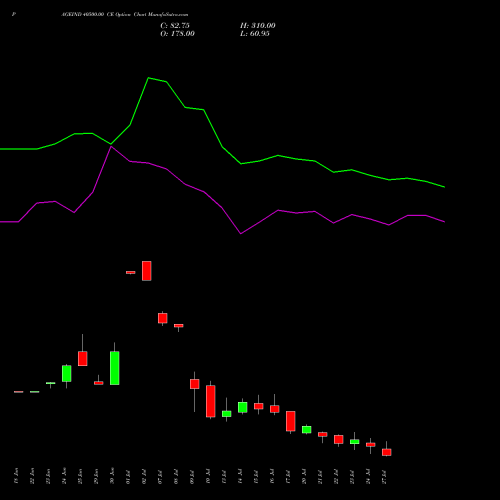Click the red candle on 17 Jul
Viewport: 500px width, 500px height.
[291, 421]
